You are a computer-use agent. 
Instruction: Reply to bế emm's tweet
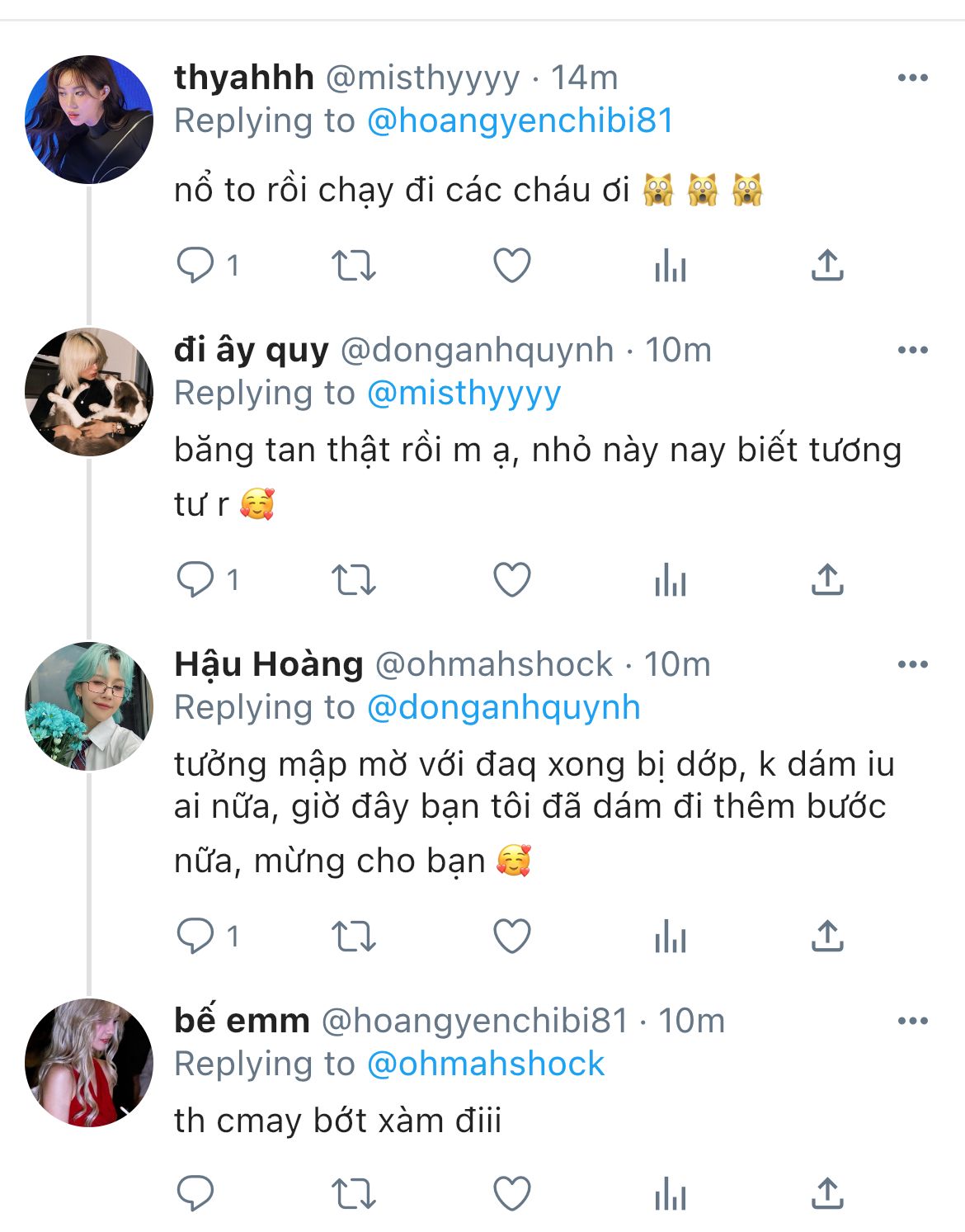(195, 1193)
